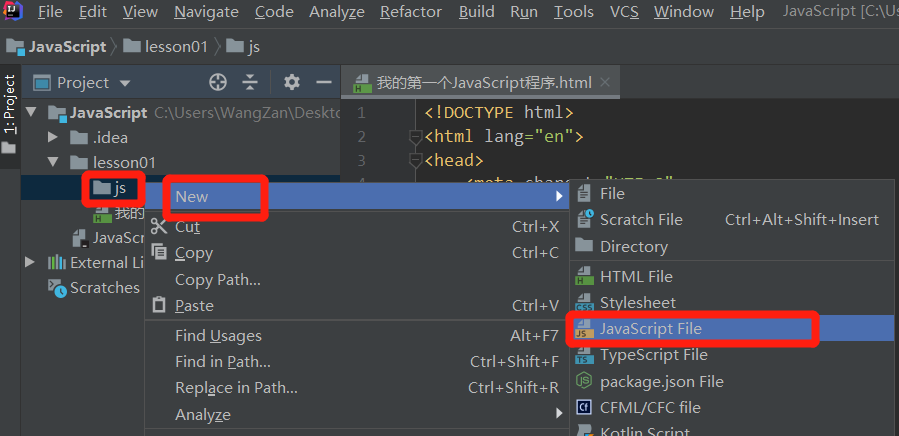Click the New submenu arrow
The image size is (899, 436).
[559, 197]
